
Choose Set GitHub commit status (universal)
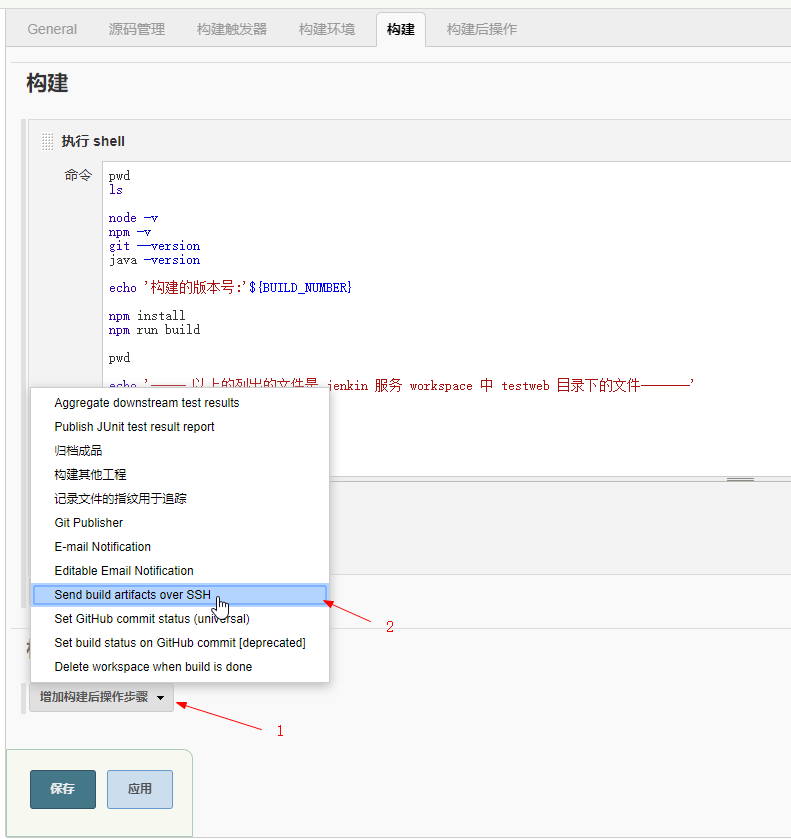tap(180, 619)
